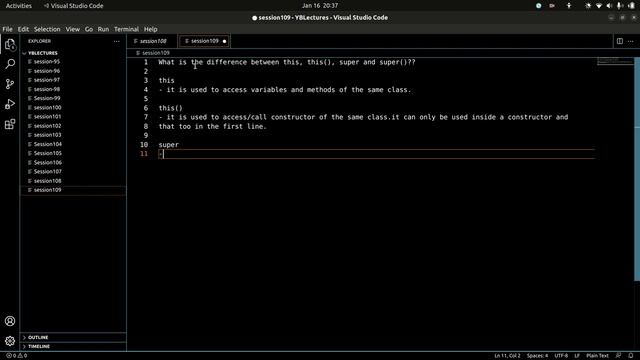This screenshot has height=360, width=640.
Task: Open the Selection menu
Action: tap(47, 29)
